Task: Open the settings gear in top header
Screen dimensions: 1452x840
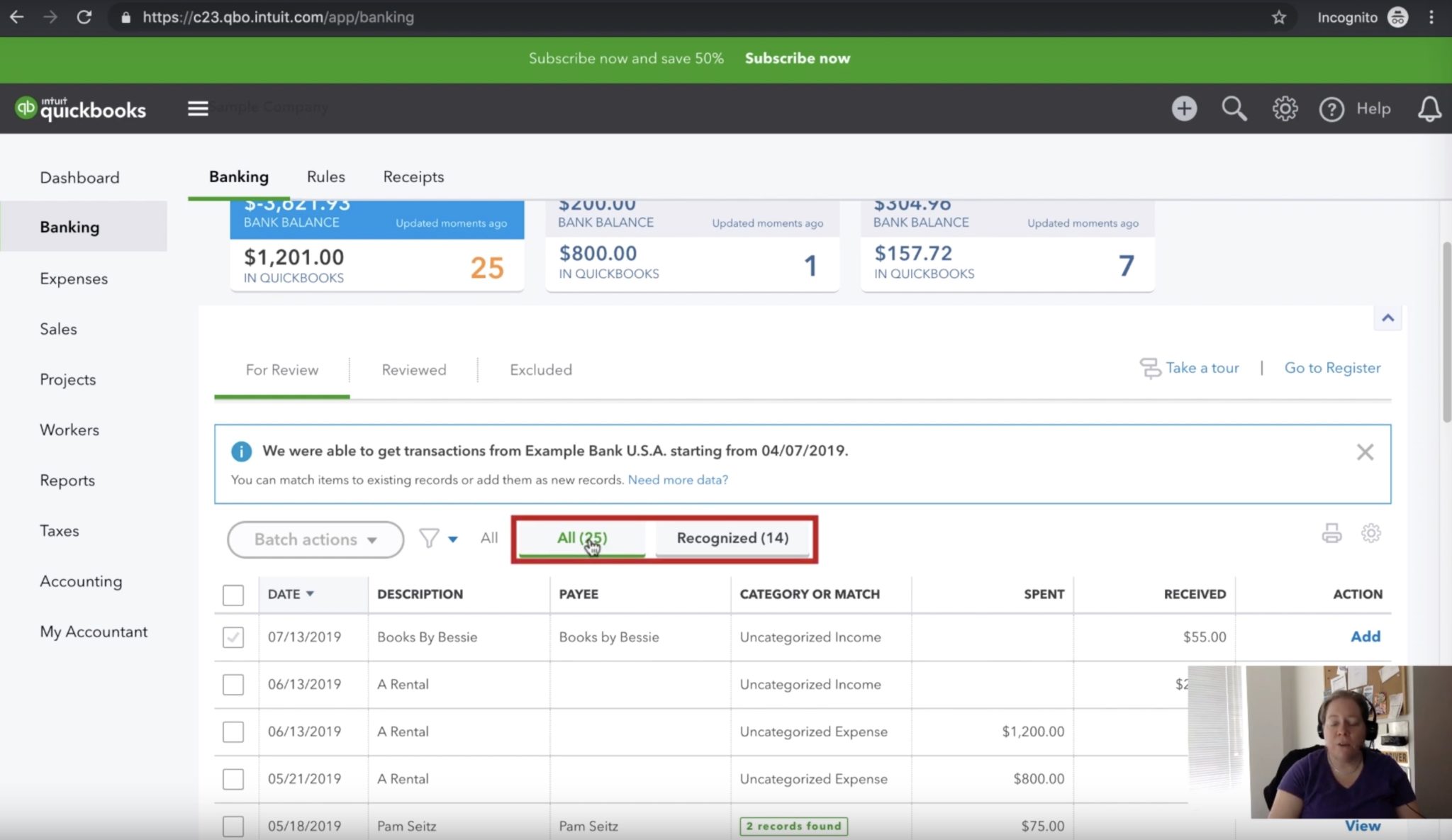Action: [1285, 108]
